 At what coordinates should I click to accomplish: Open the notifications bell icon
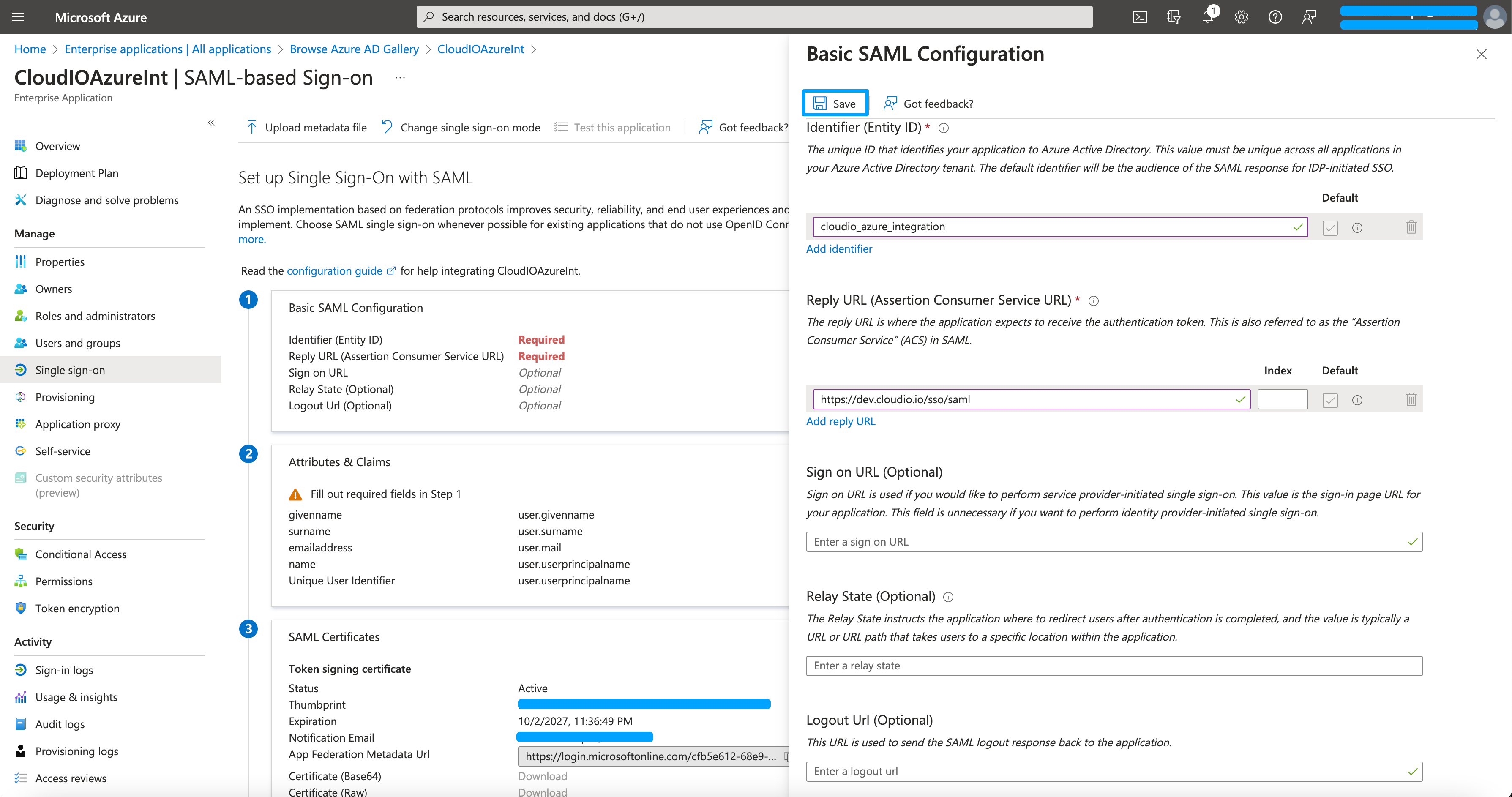coord(1207,17)
